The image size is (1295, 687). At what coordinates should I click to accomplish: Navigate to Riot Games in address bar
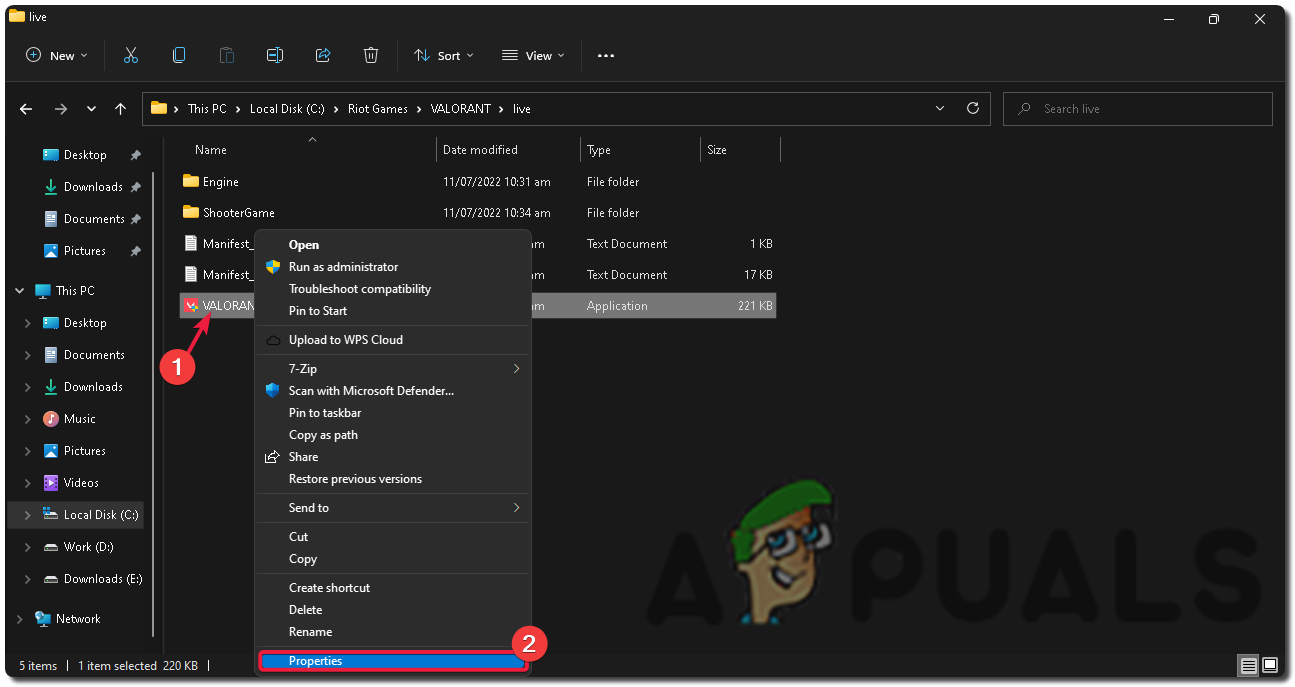point(377,109)
